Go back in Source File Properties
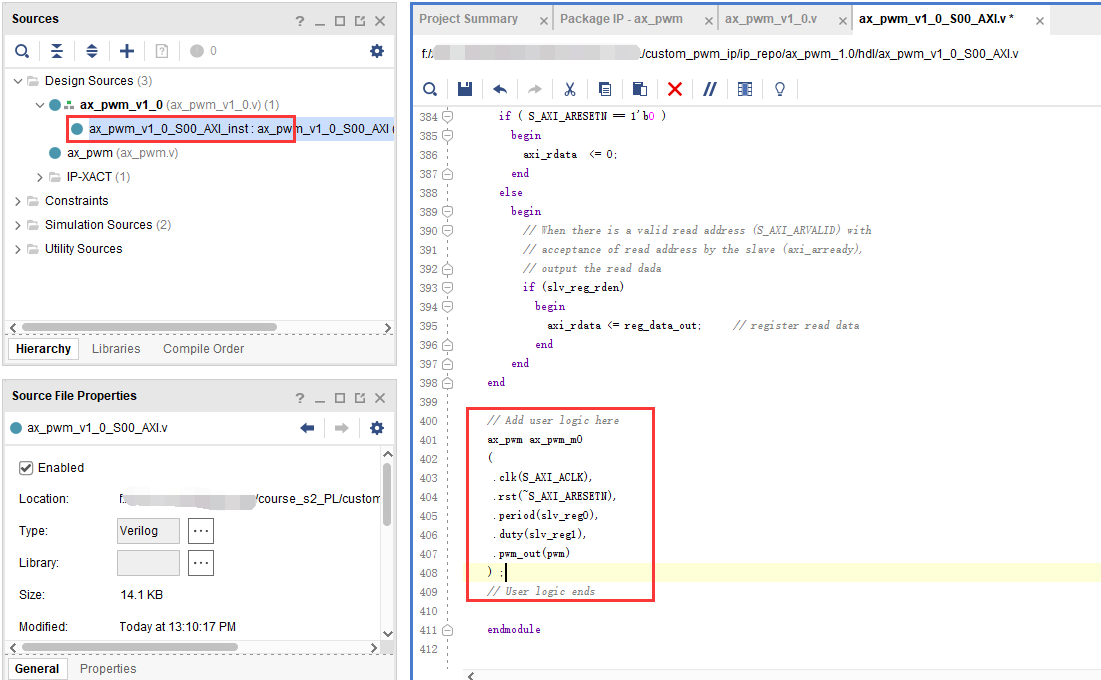1101x680 pixels. [x=307, y=428]
